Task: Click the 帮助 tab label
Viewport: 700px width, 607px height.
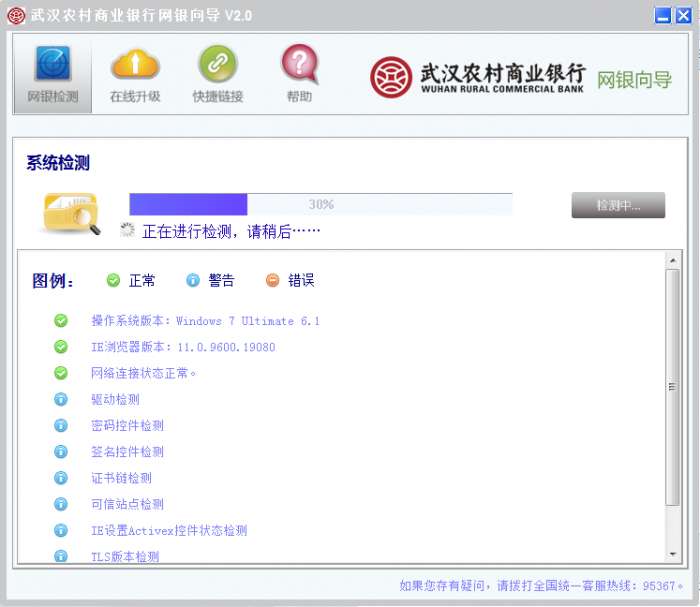Action: click(300, 96)
